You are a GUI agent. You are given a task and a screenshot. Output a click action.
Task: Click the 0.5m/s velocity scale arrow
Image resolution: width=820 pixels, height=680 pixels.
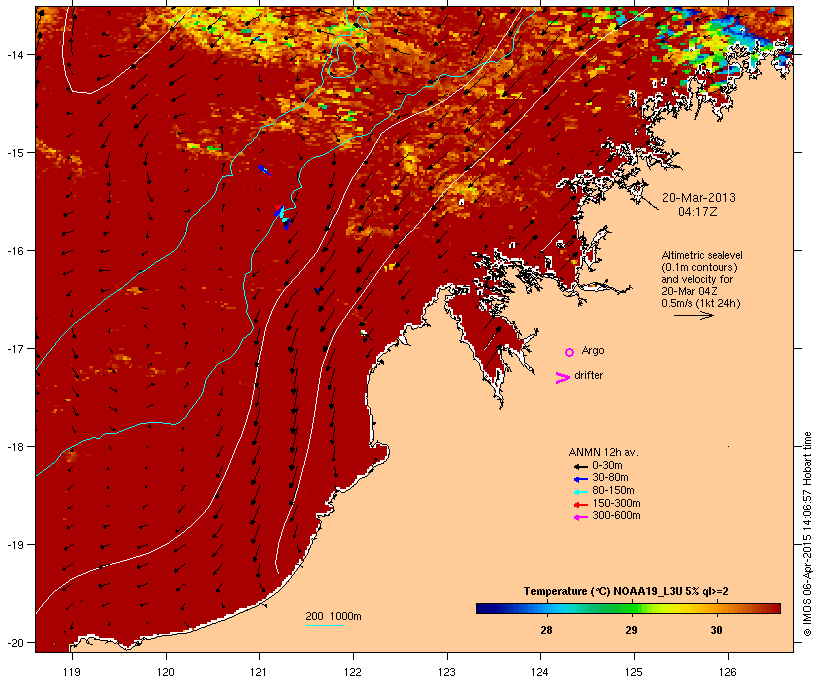(x=693, y=315)
